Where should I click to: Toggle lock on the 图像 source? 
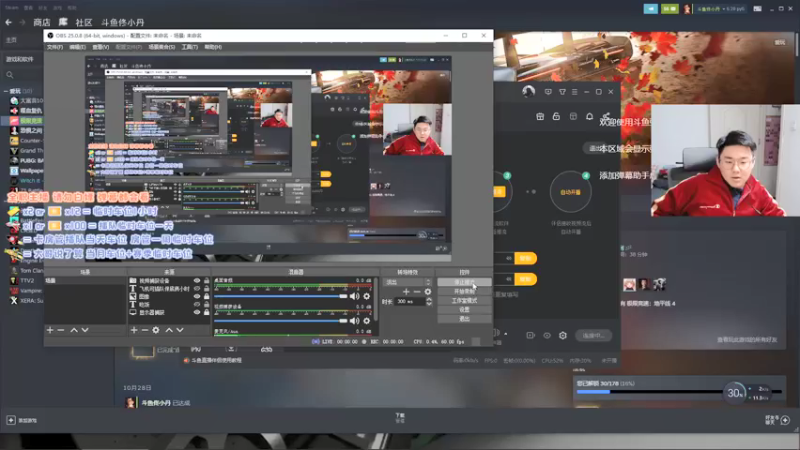(207, 296)
